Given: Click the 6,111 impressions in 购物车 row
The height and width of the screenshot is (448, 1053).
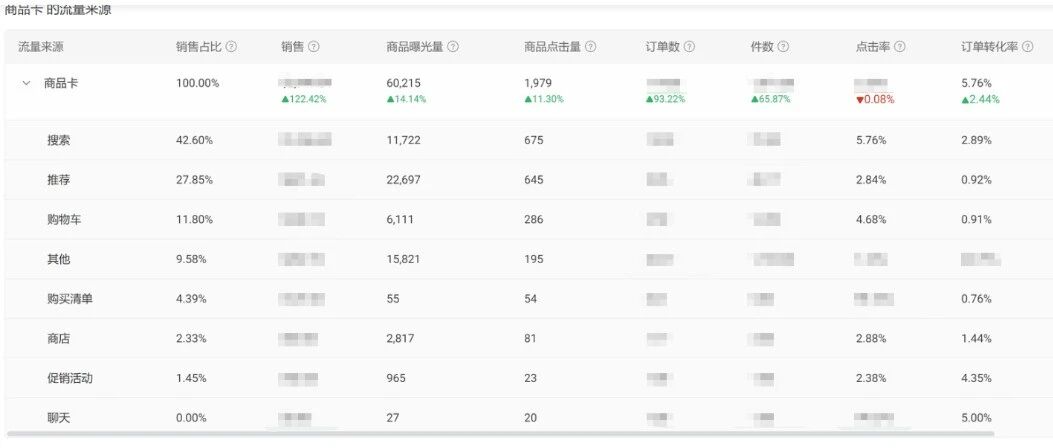Looking at the screenshot, I should 400,220.
